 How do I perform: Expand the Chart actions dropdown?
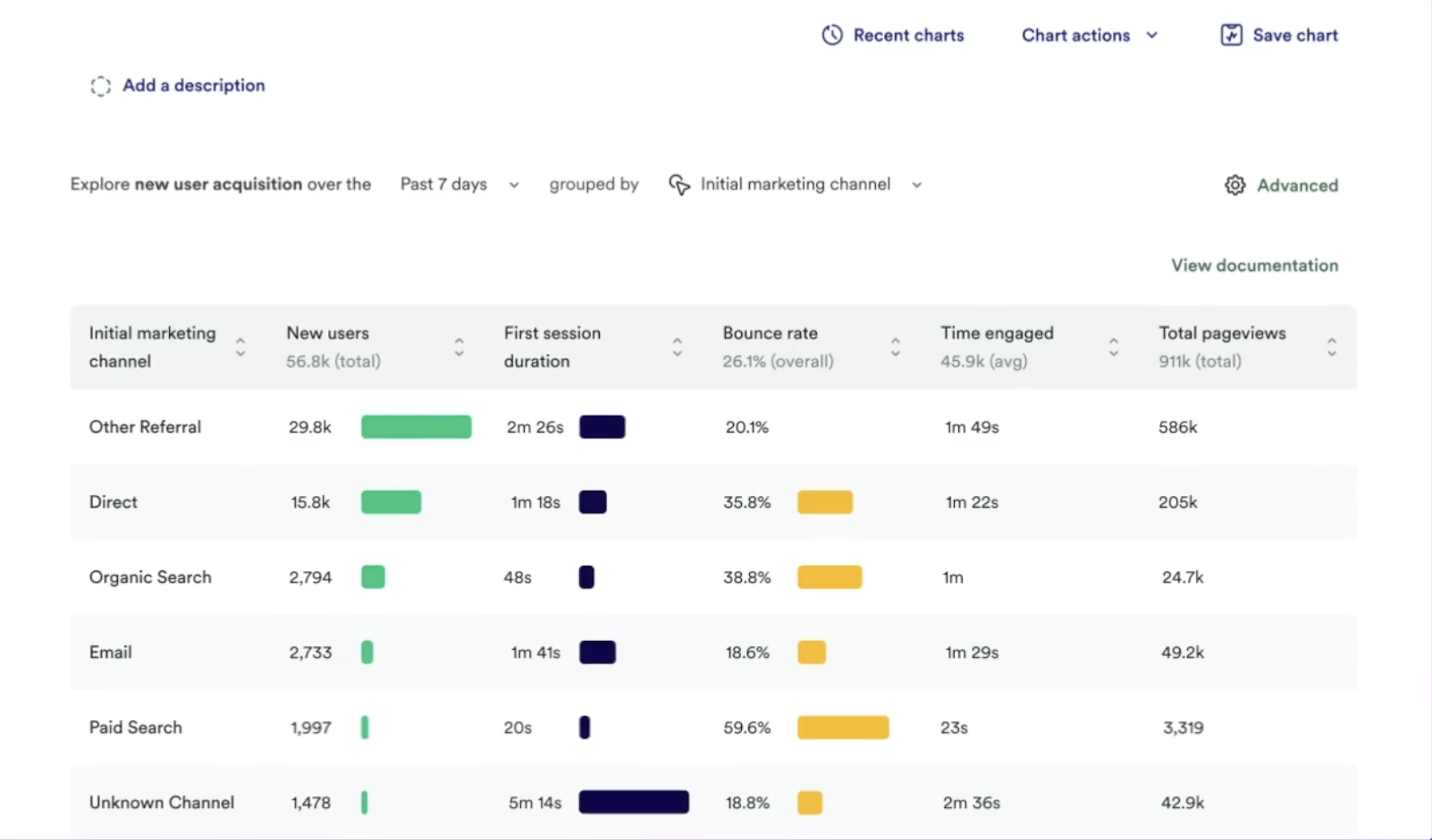pyautogui.click(x=1152, y=35)
